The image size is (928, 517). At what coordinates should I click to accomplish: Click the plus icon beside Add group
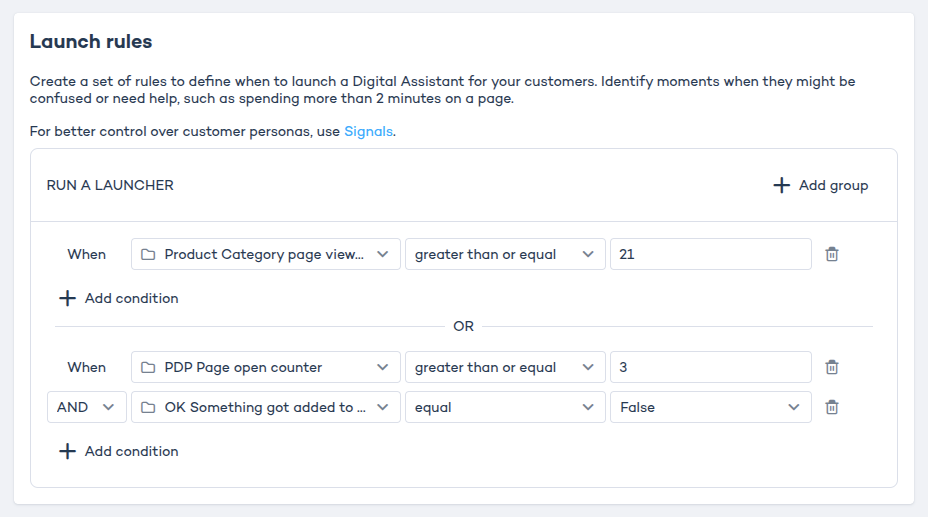[782, 185]
